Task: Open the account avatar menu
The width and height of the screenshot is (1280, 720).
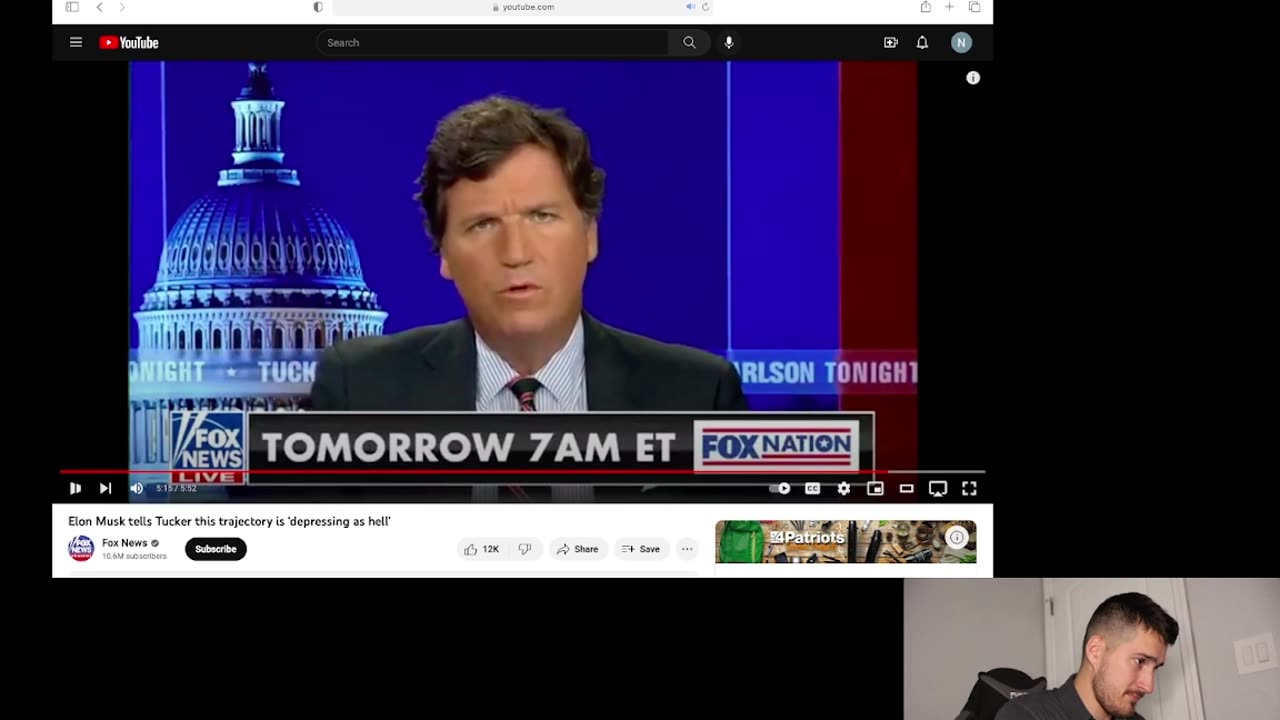Action: pyautogui.click(x=961, y=42)
